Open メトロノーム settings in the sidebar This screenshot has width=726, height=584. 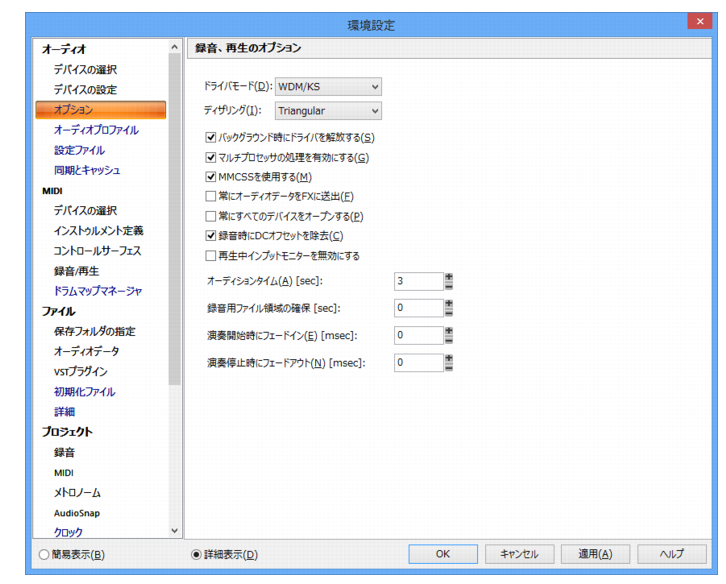pos(77,493)
